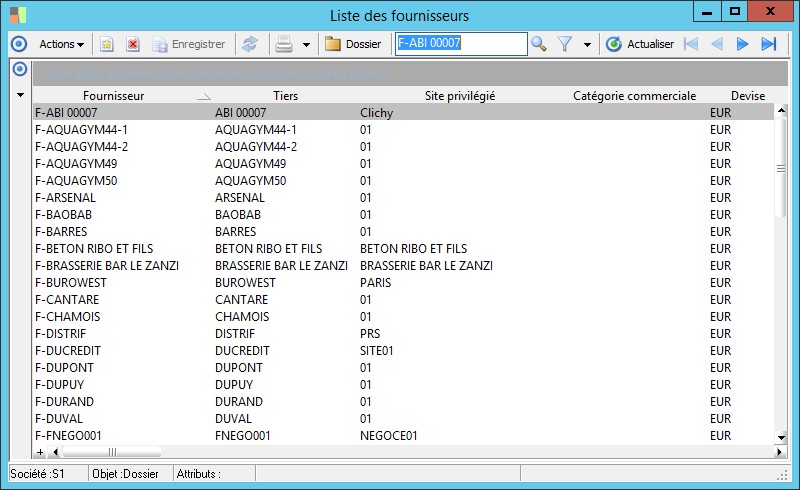Click the horizontal scrollbar left arrow
Image resolution: width=800 pixels, height=490 pixels.
pos(56,452)
